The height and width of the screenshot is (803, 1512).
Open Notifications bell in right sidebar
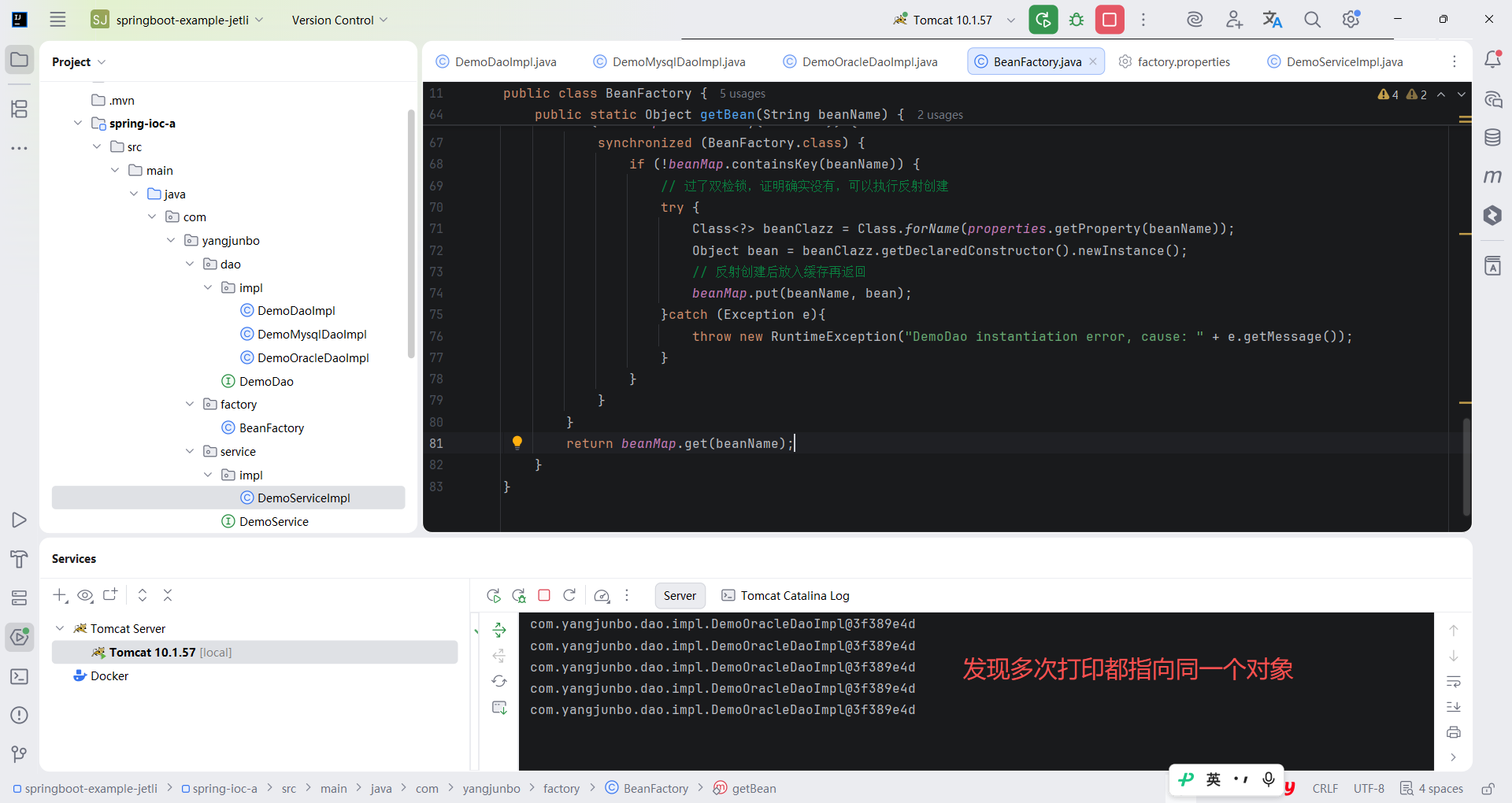pyautogui.click(x=1492, y=60)
